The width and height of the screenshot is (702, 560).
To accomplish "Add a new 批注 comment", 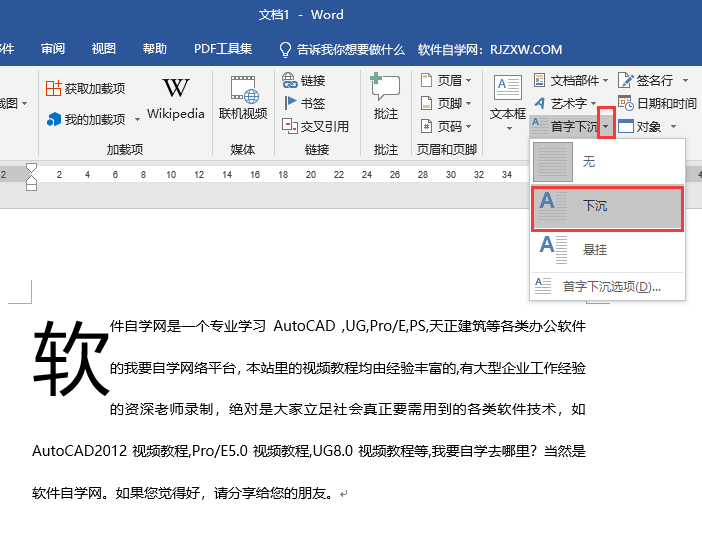I will coord(385,97).
